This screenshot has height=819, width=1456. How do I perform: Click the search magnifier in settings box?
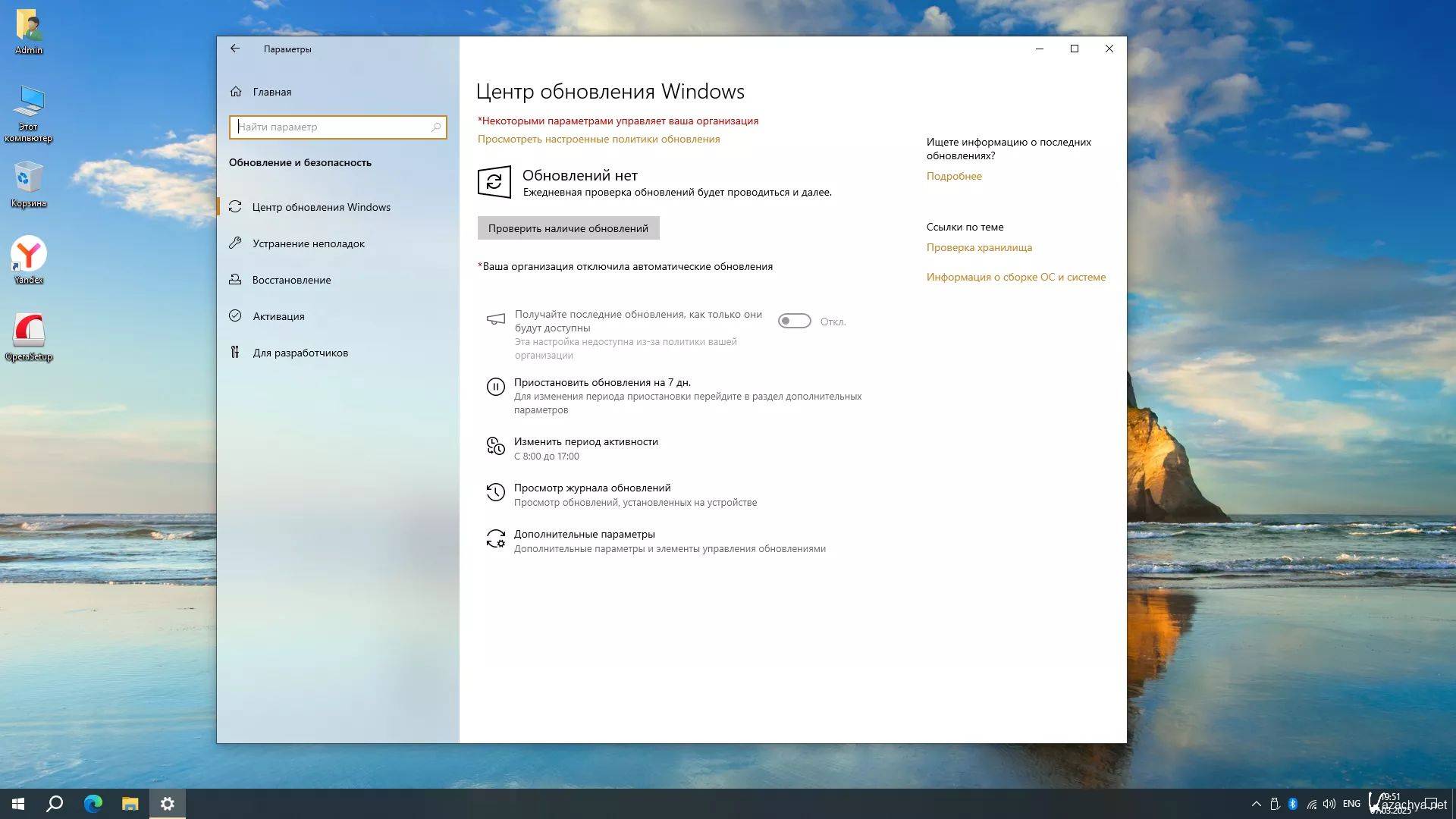point(436,127)
